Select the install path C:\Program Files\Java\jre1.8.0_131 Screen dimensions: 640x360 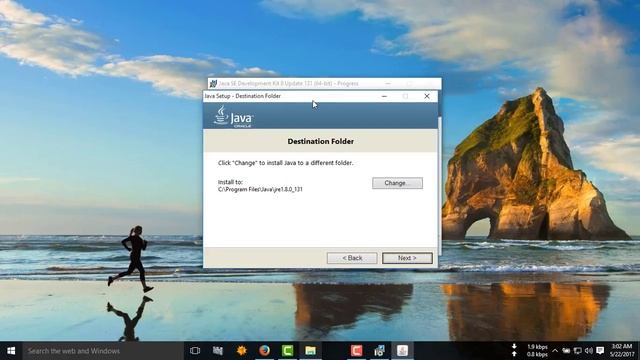click(260, 189)
